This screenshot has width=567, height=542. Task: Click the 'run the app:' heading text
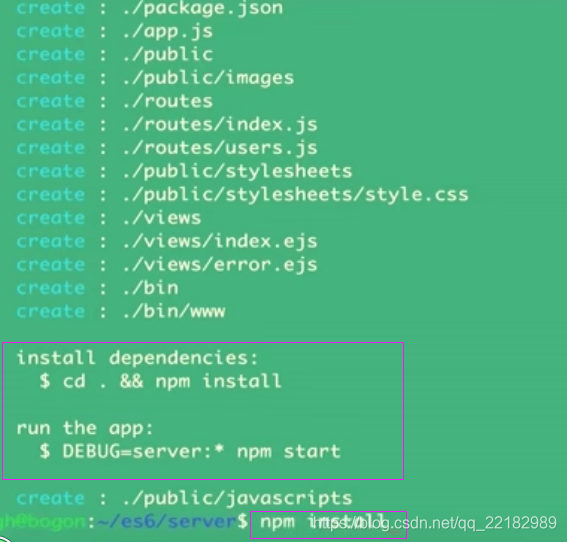click(x=85, y=428)
